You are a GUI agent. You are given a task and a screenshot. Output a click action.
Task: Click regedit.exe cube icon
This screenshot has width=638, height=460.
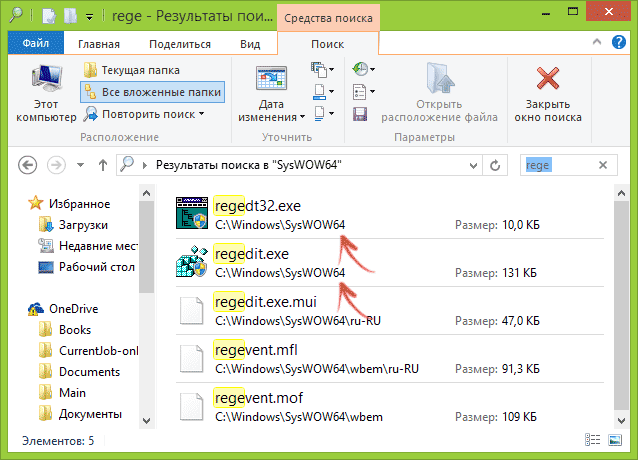[192, 261]
